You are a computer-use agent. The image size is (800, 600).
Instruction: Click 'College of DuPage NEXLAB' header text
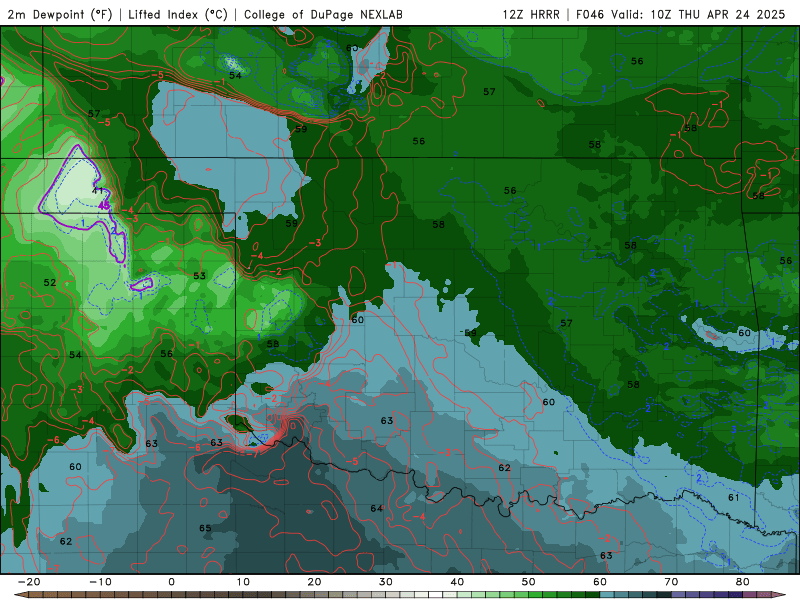[323, 14]
